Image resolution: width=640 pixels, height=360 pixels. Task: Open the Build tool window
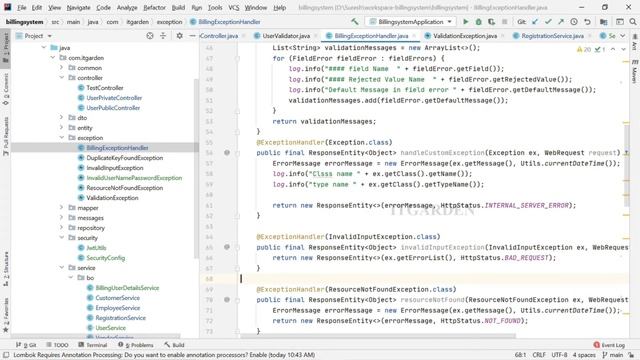point(174,345)
